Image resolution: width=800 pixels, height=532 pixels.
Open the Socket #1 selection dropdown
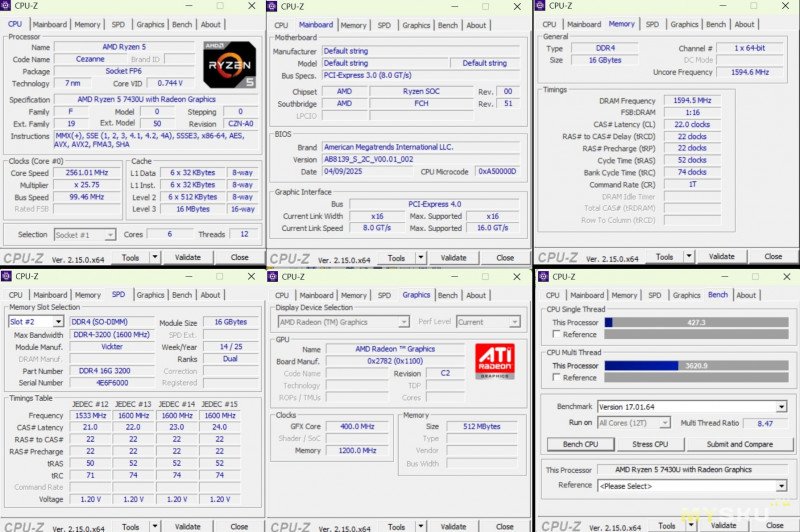pyautogui.click(x=85, y=235)
